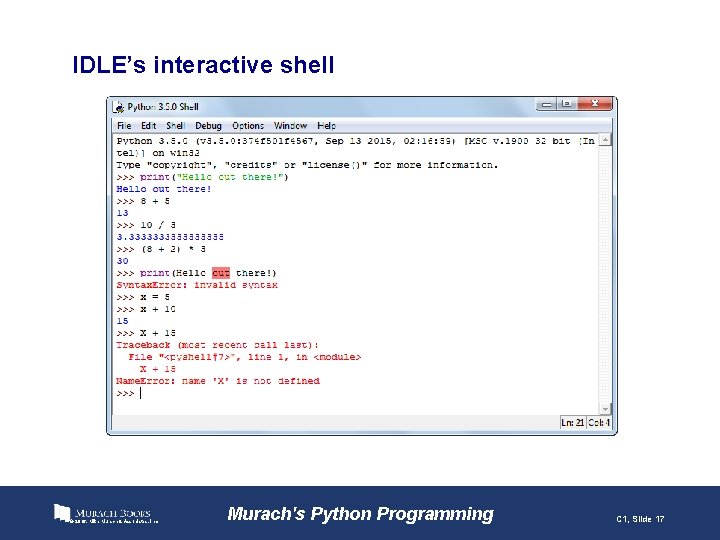
Task: Open the File menu
Action: pos(124,126)
